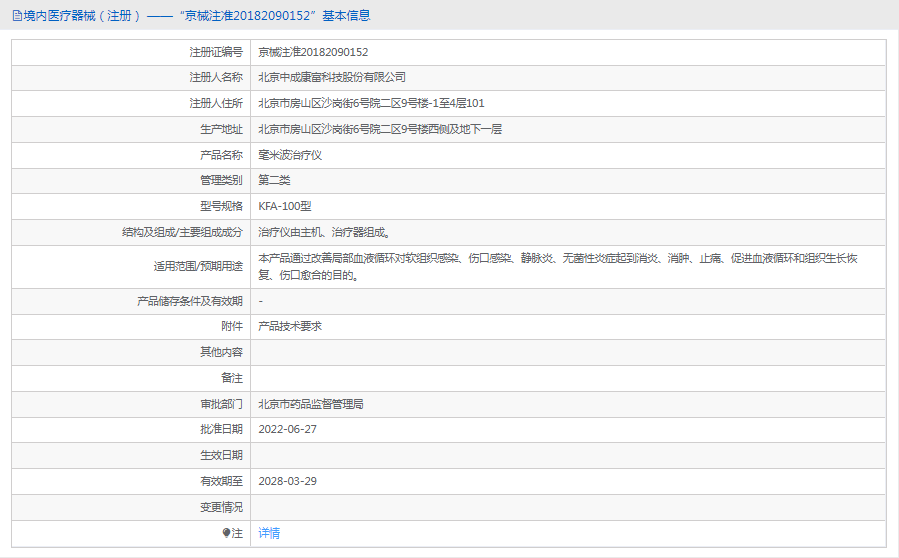Click the 产品名称 label
Viewport: 899px width, 558px height.
click(221, 155)
